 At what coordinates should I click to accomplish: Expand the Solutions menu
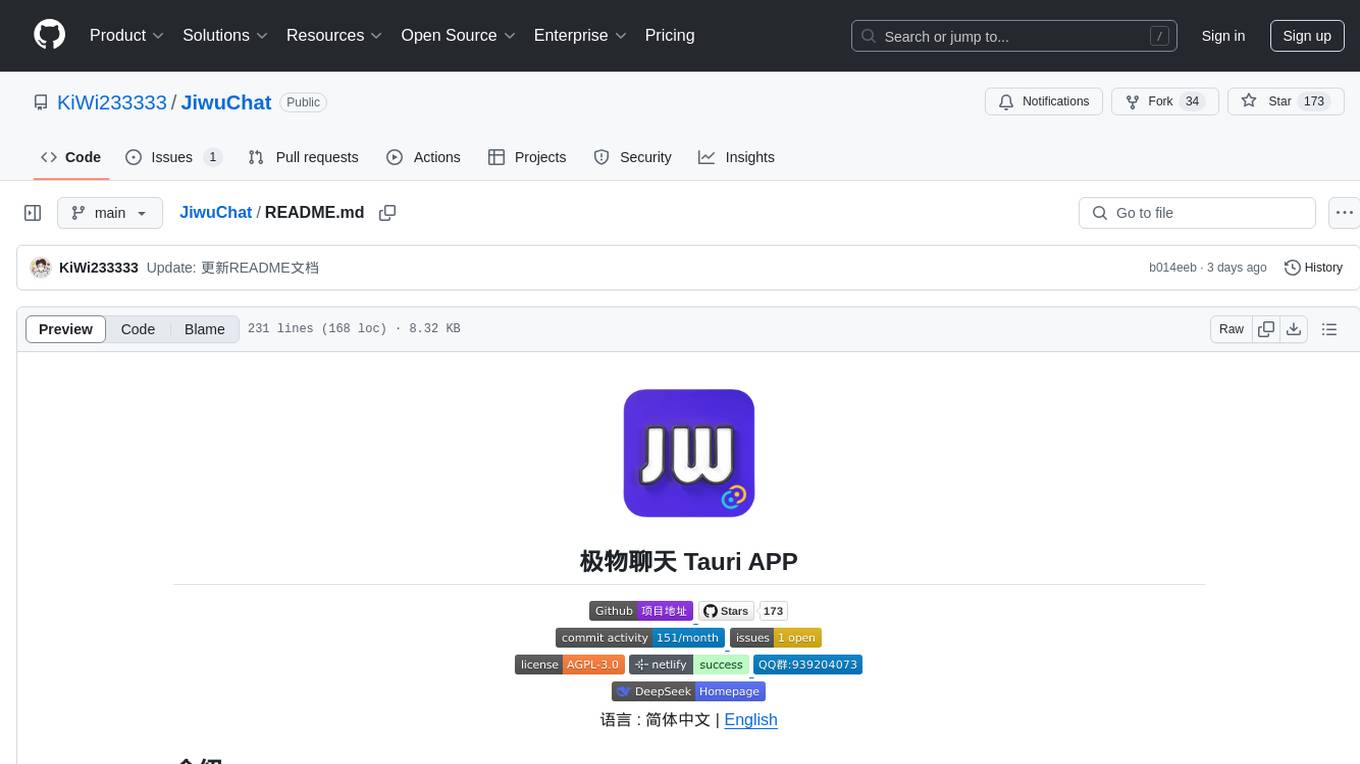coord(226,35)
